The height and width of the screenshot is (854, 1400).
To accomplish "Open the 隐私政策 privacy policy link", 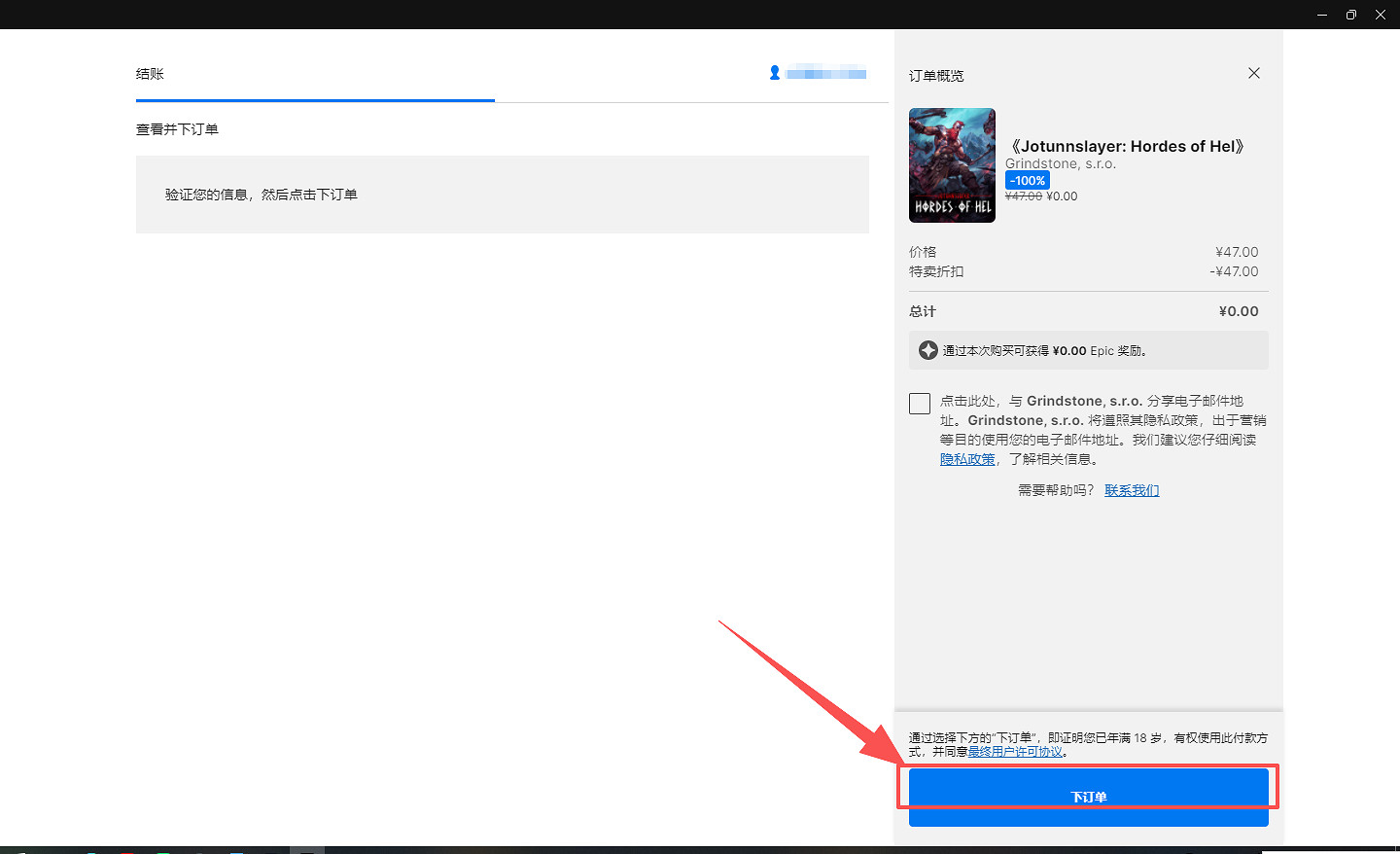I will click(967, 459).
